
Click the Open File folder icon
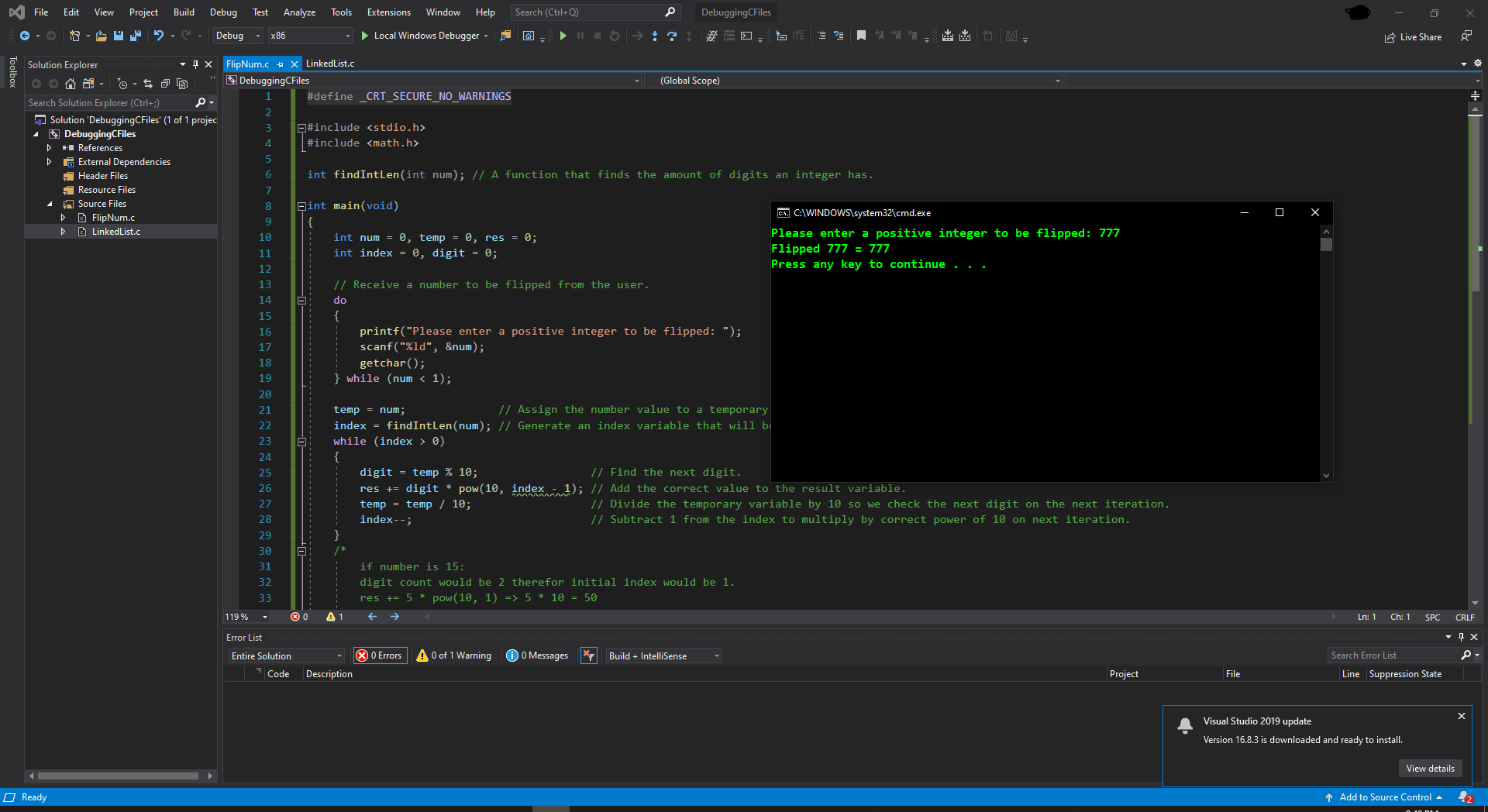(x=102, y=36)
